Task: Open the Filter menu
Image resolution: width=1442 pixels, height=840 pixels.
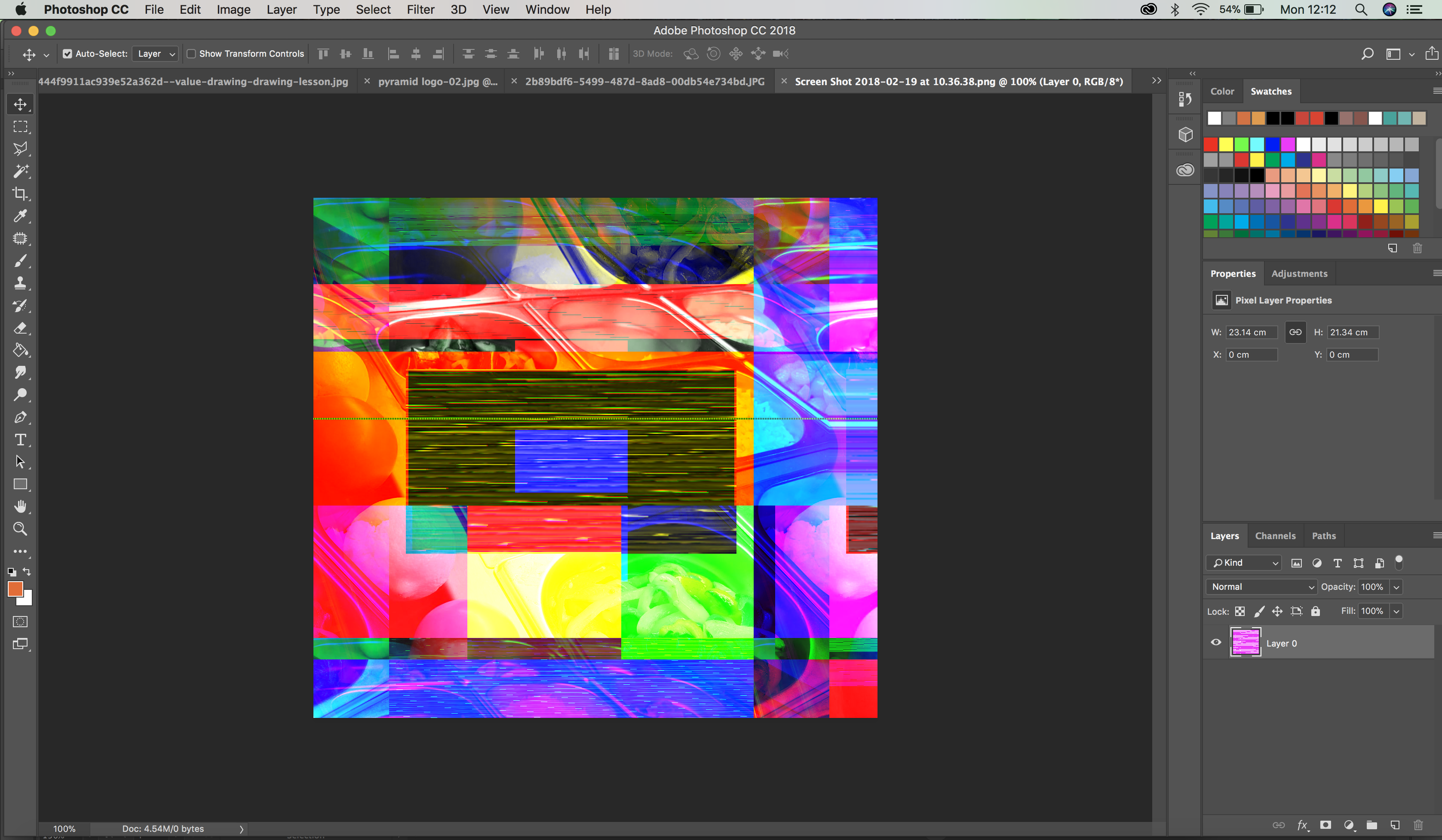Action: point(419,9)
